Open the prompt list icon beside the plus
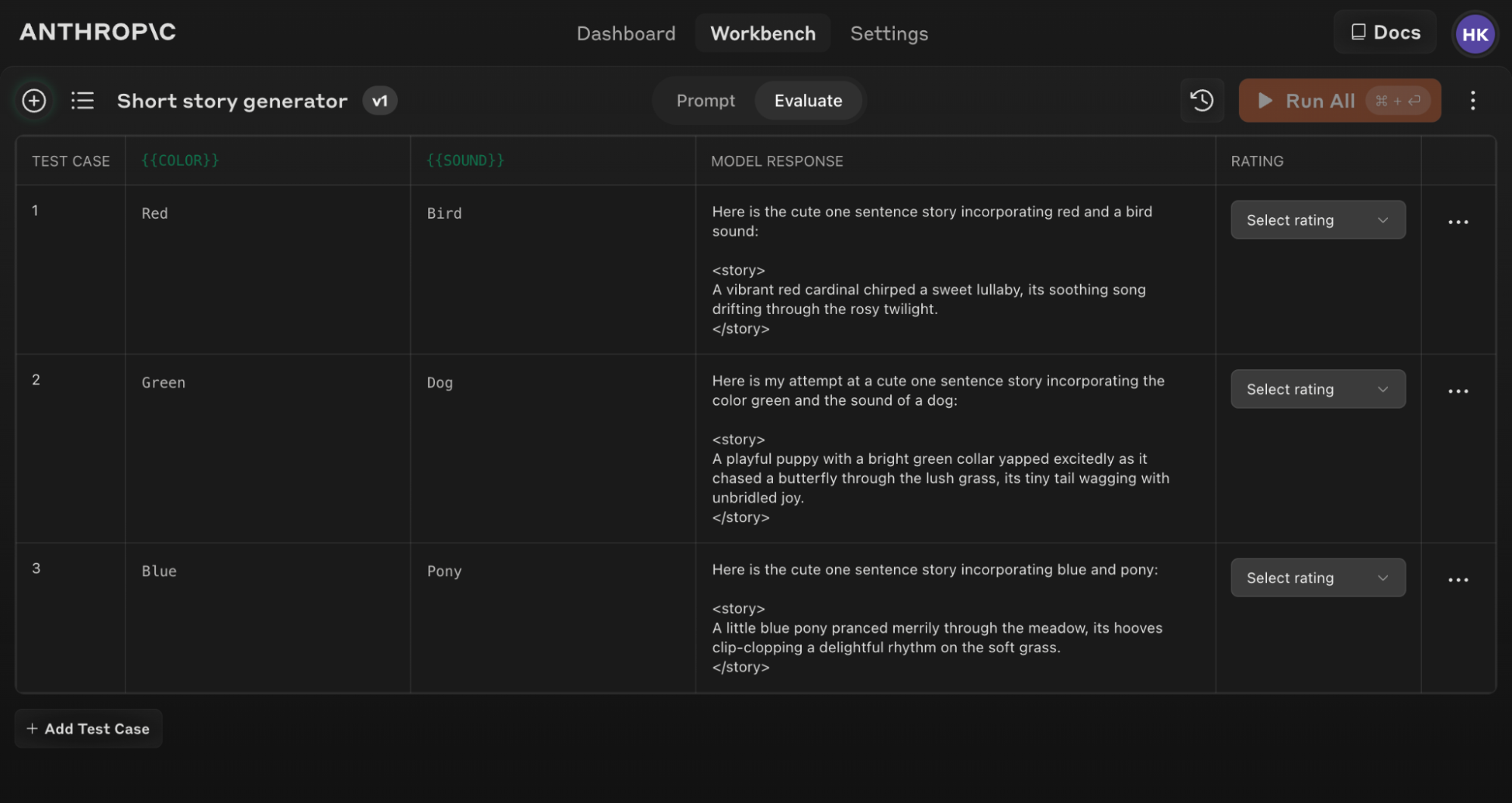 (x=82, y=100)
